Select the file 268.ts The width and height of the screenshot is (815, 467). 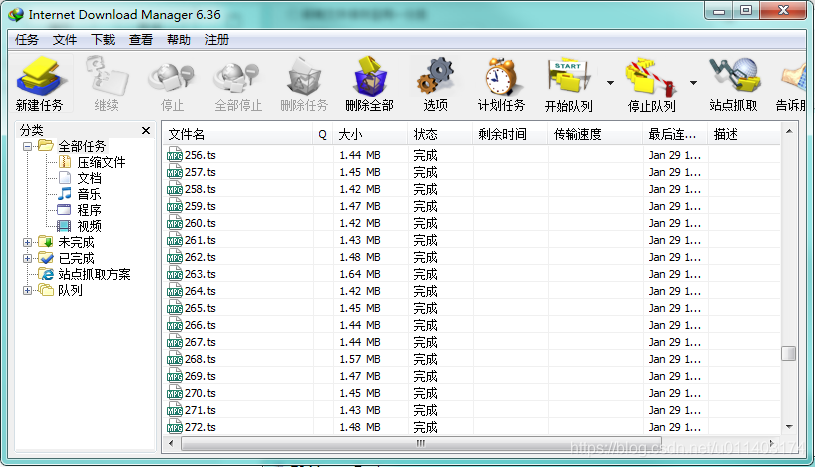click(x=200, y=359)
